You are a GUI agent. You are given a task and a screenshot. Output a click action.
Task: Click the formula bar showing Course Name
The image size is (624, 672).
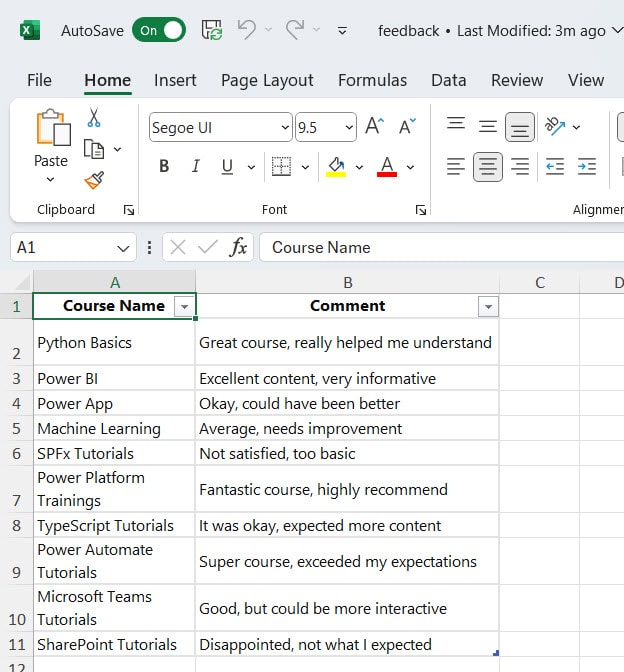441,247
